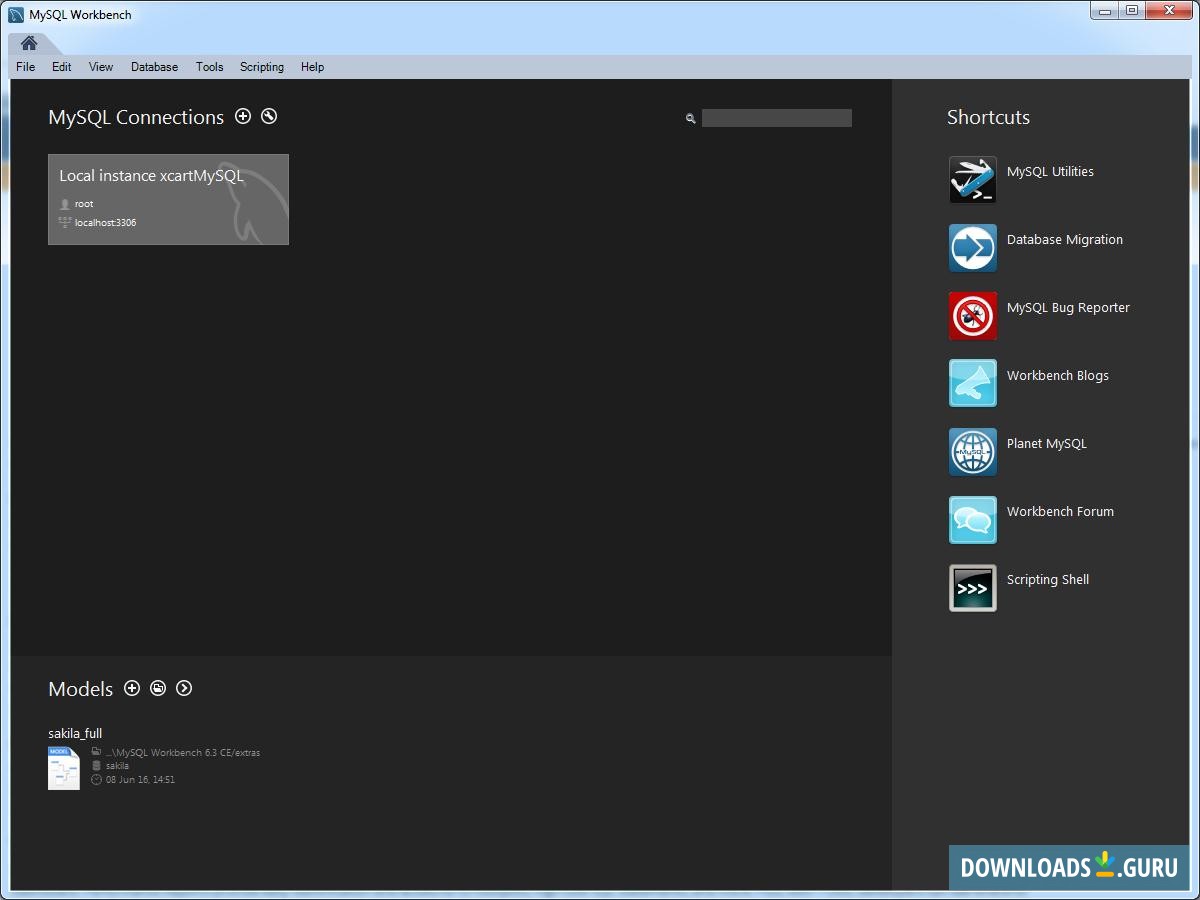Focus the connections search field

click(x=777, y=118)
